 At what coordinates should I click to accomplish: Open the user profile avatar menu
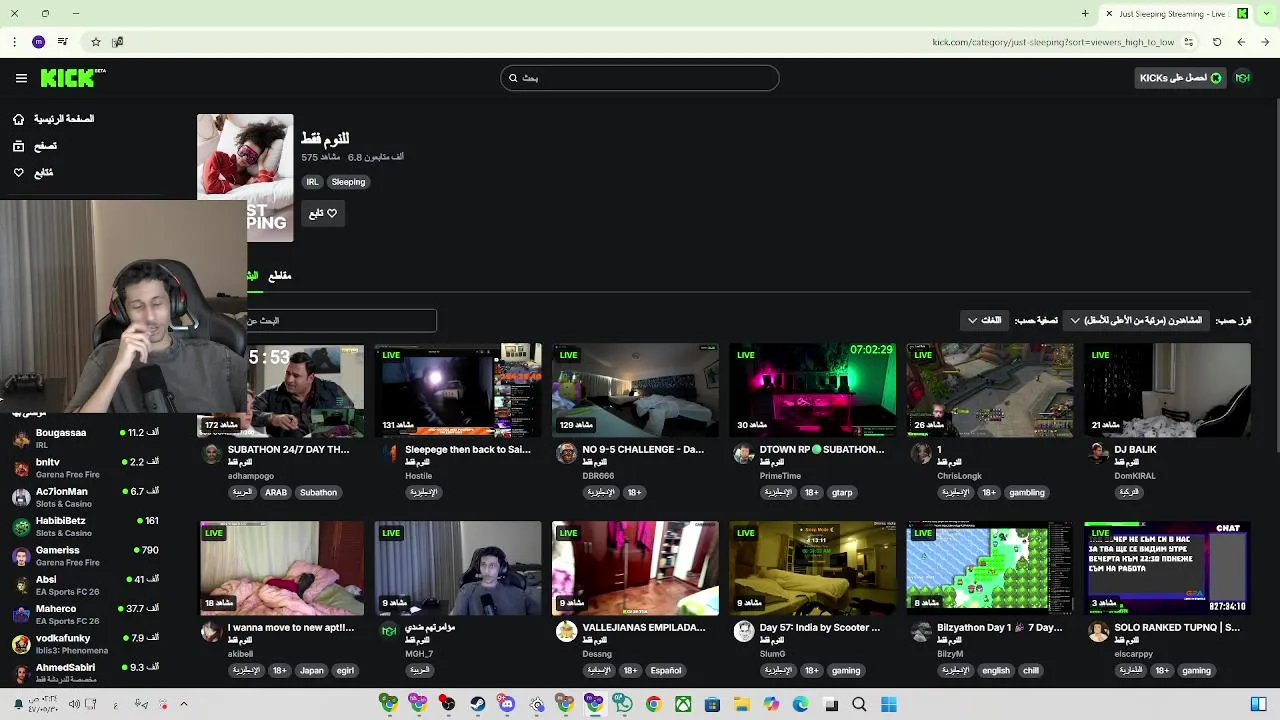click(x=1243, y=78)
